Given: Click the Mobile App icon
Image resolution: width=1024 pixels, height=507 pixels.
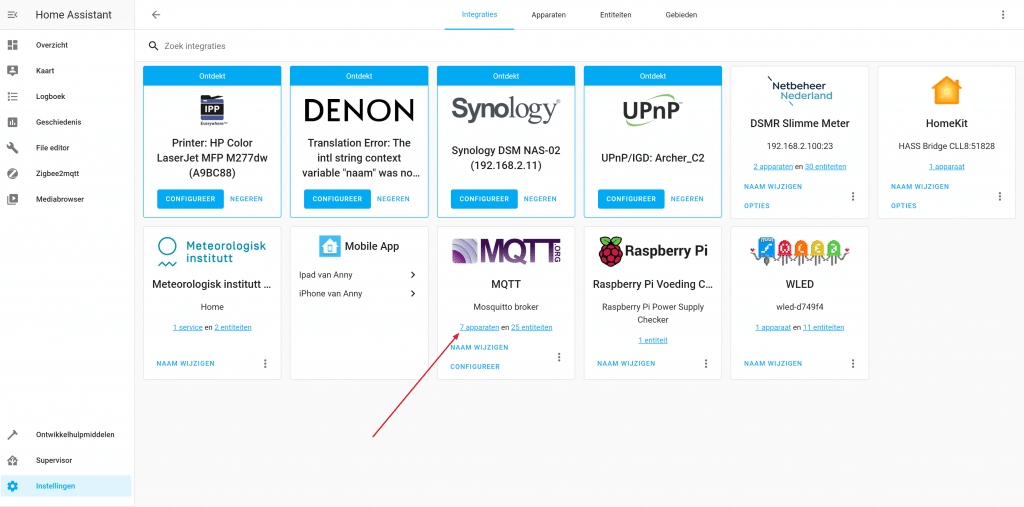Looking at the screenshot, I should point(329,246).
